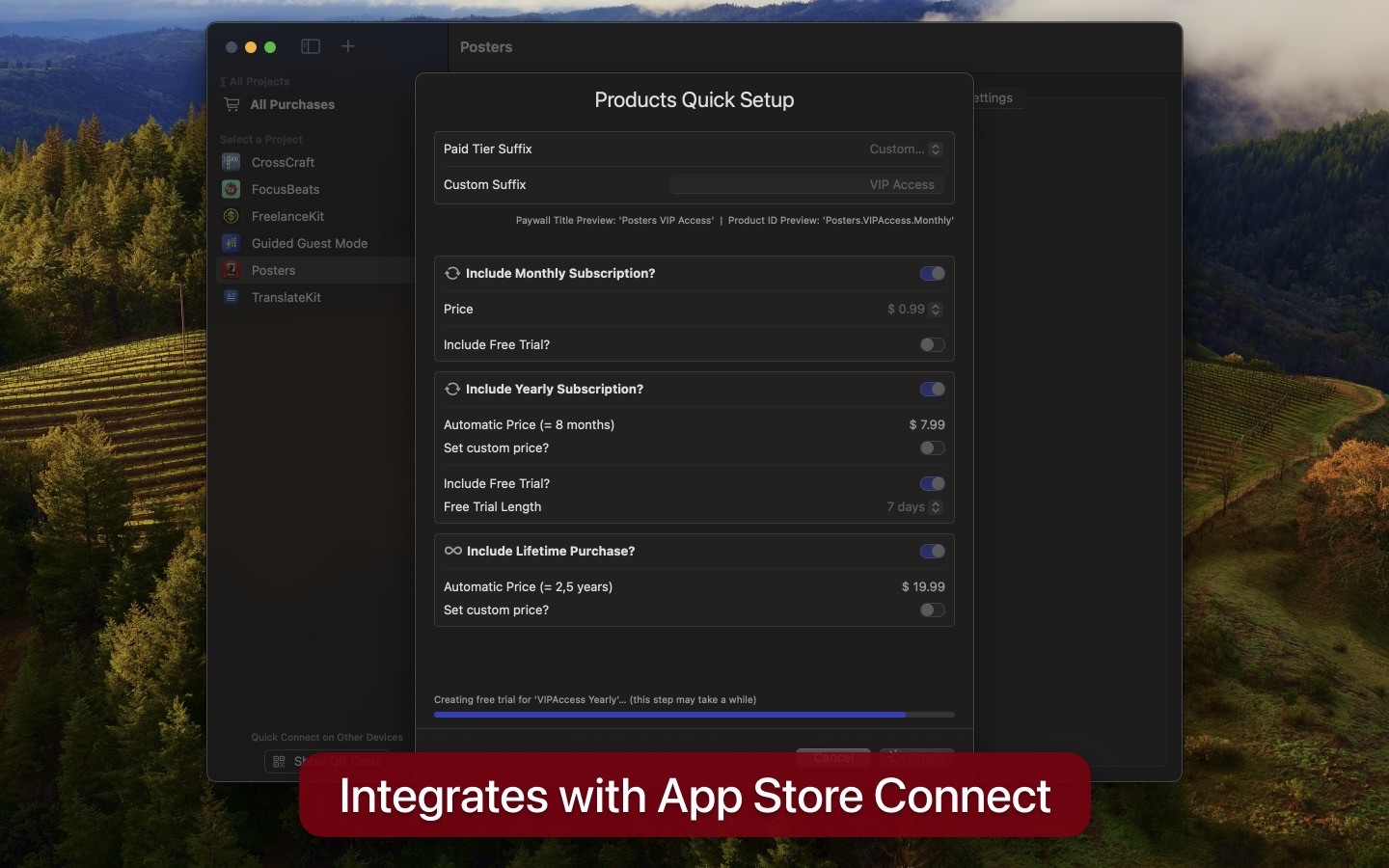Disable the Include Monthly Subscription switch
Screen dimensions: 1389x868
933,273
